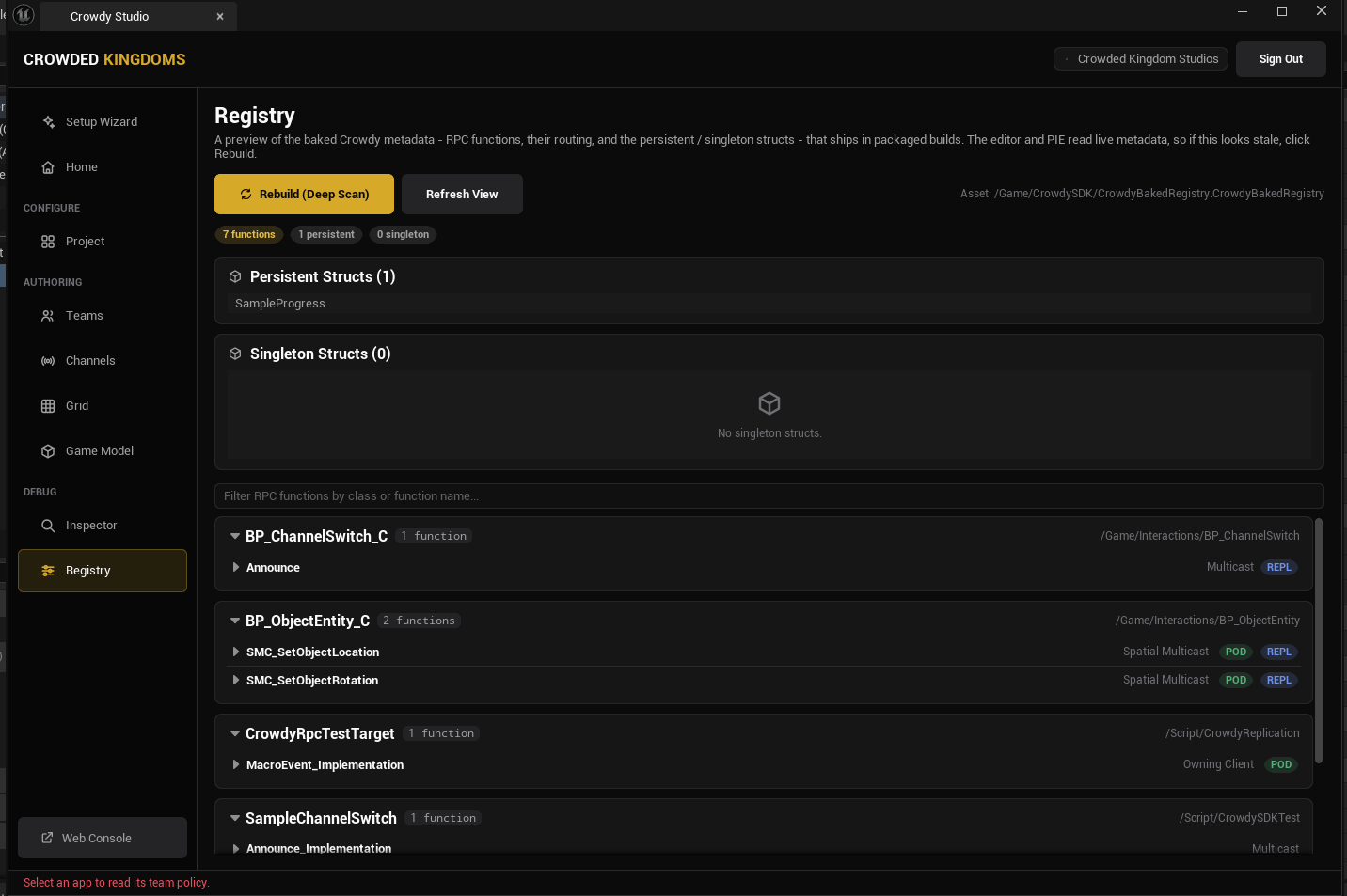
Task: Switch to the Crowdy Studio tab
Action: click(x=137, y=17)
